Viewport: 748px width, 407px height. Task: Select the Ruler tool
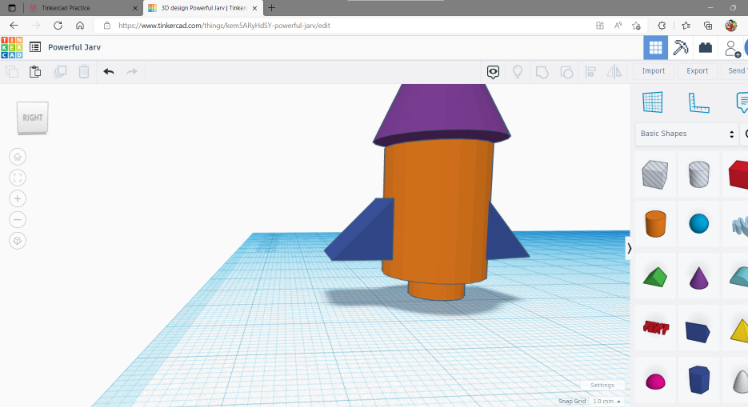coord(699,103)
